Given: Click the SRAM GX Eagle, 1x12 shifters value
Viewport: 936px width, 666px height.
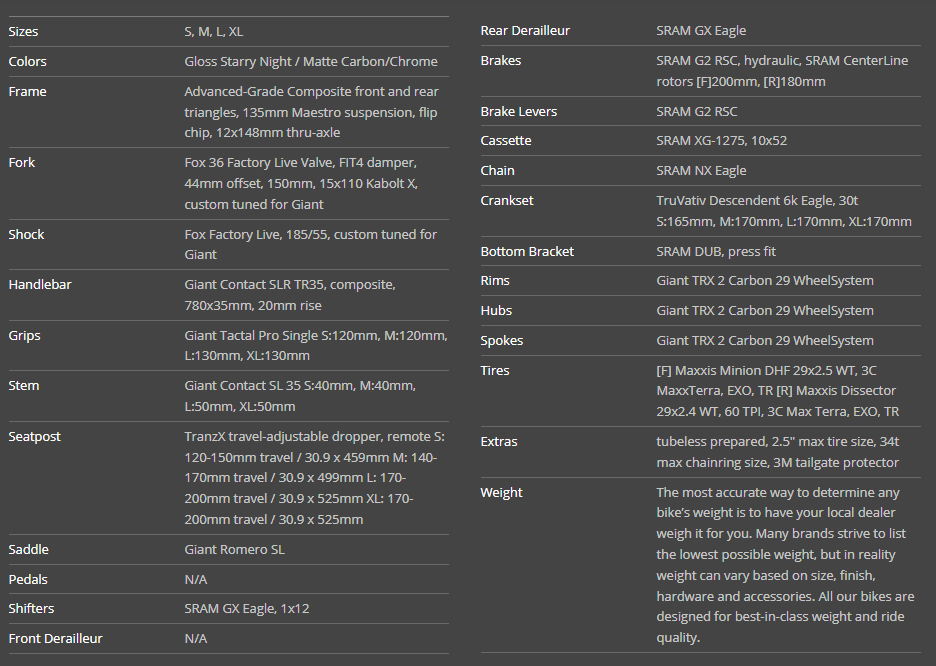Looking at the screenshot, I should pyautogui.click(x=240, y=609).
